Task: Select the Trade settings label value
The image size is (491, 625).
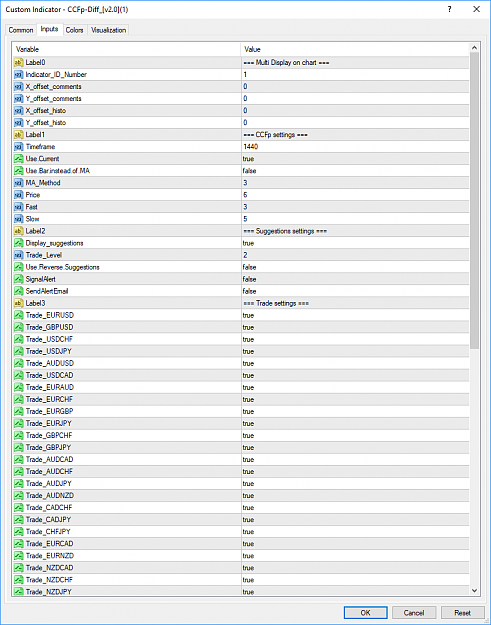Action: (276, 303)
